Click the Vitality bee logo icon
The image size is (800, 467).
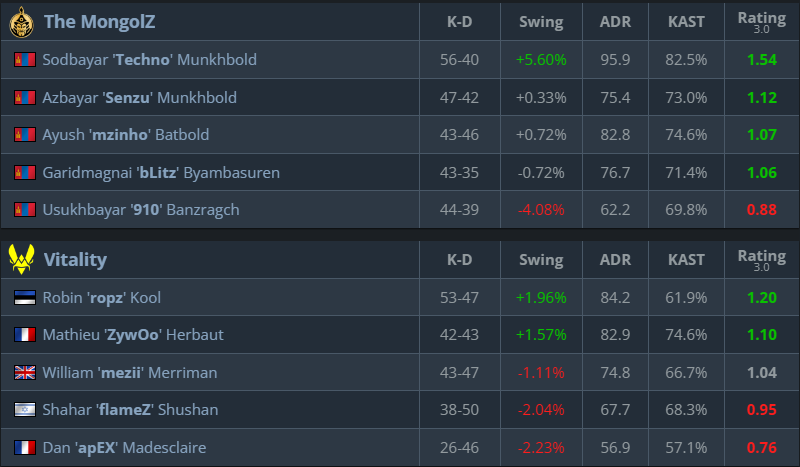point(23,260)
